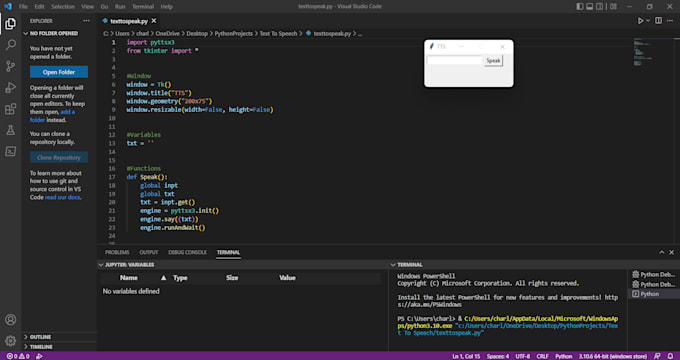This screenshot has width=680, height=360.
Task: Open the run options dropdown arrow
Action: 648,21
